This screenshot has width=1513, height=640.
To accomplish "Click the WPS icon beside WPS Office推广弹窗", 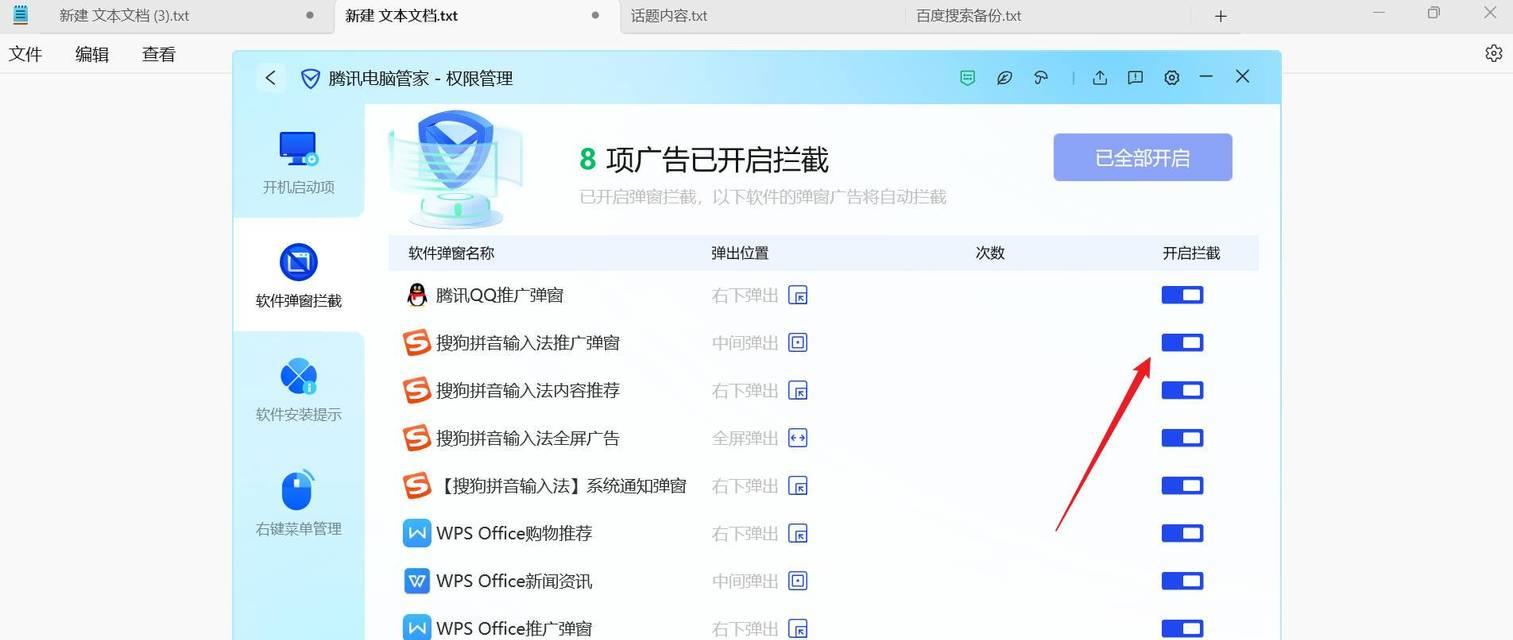I will tap(417, 628).
